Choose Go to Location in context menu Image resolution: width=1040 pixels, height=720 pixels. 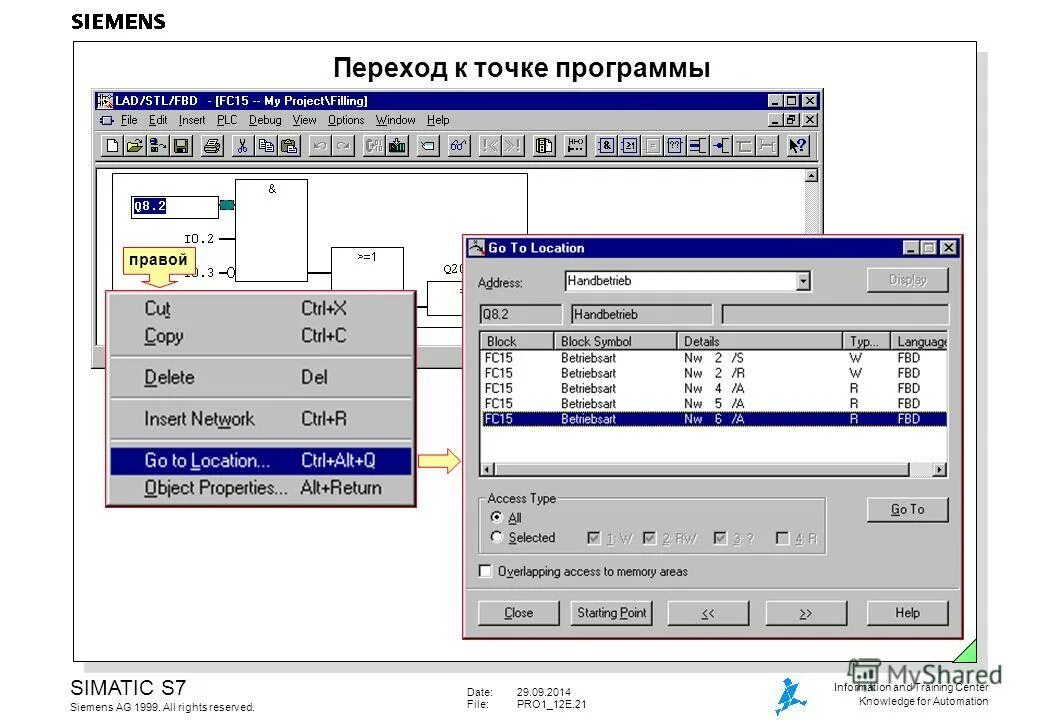(x=261, y=461)
